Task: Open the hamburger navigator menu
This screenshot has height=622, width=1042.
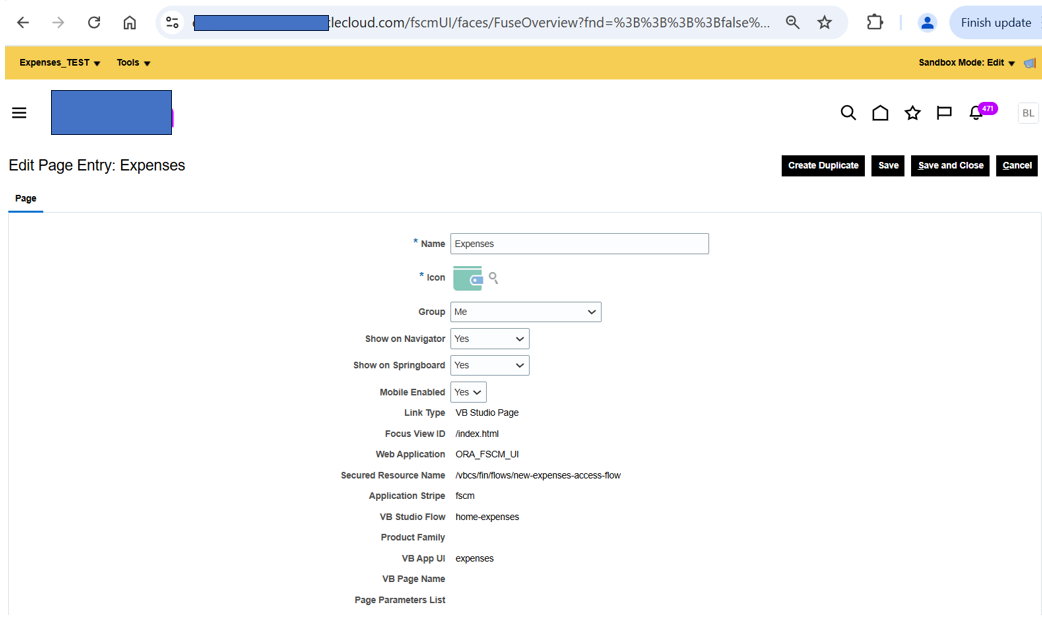Action: pos(19,113)
